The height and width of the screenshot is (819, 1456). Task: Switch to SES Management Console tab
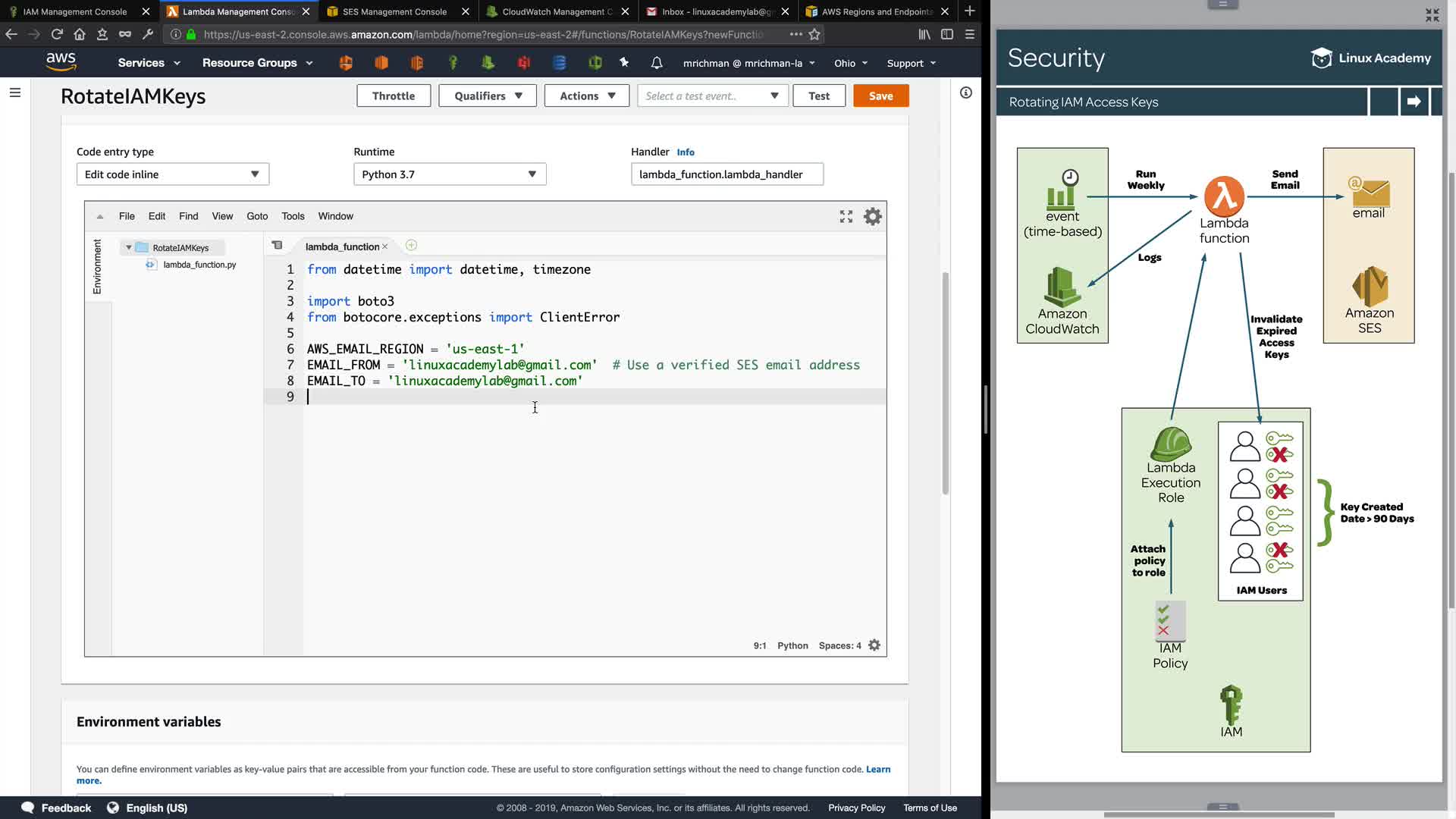(x=394, y=11)
